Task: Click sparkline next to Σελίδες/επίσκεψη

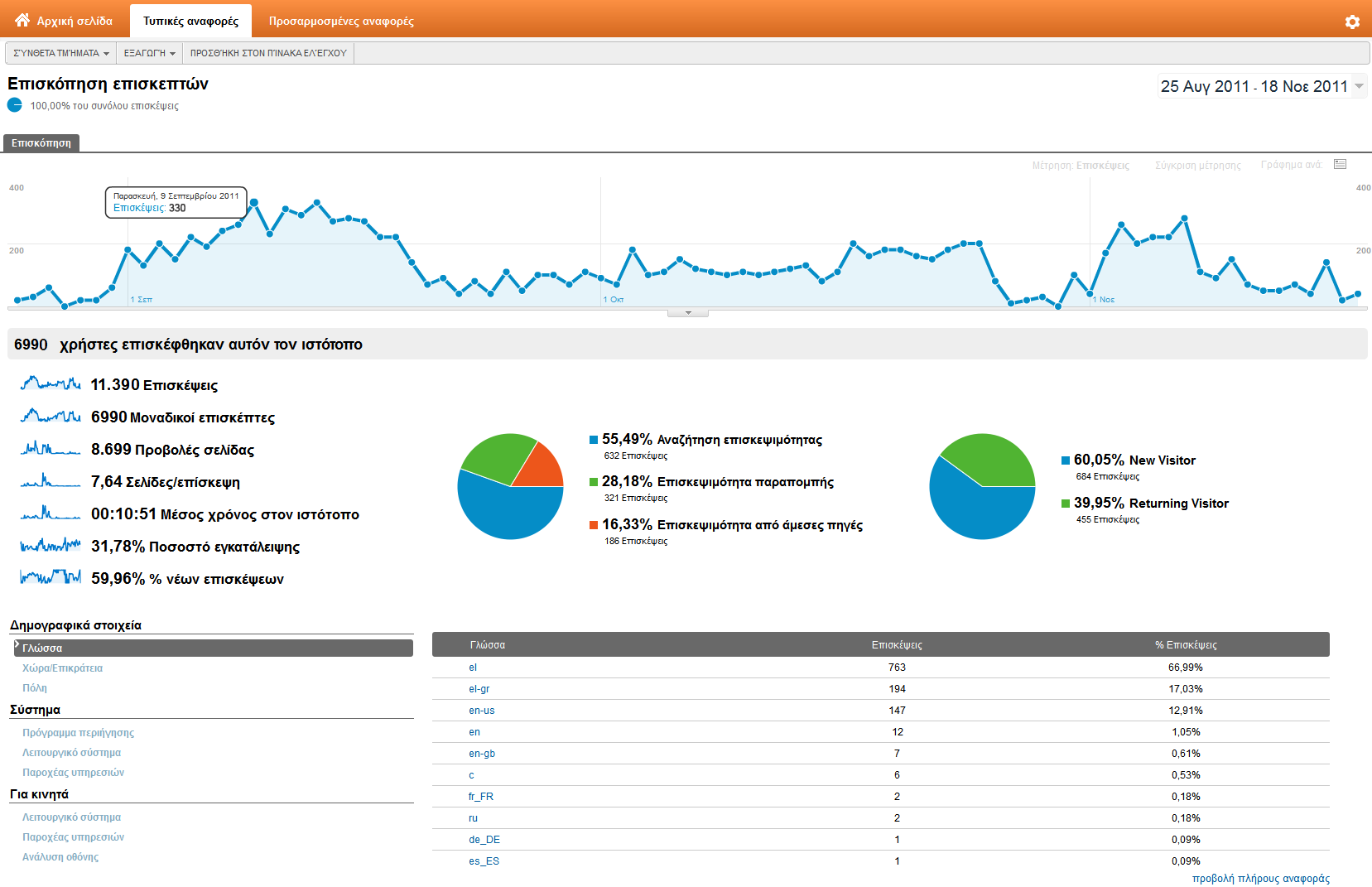Action: click(x=51, y=481)
